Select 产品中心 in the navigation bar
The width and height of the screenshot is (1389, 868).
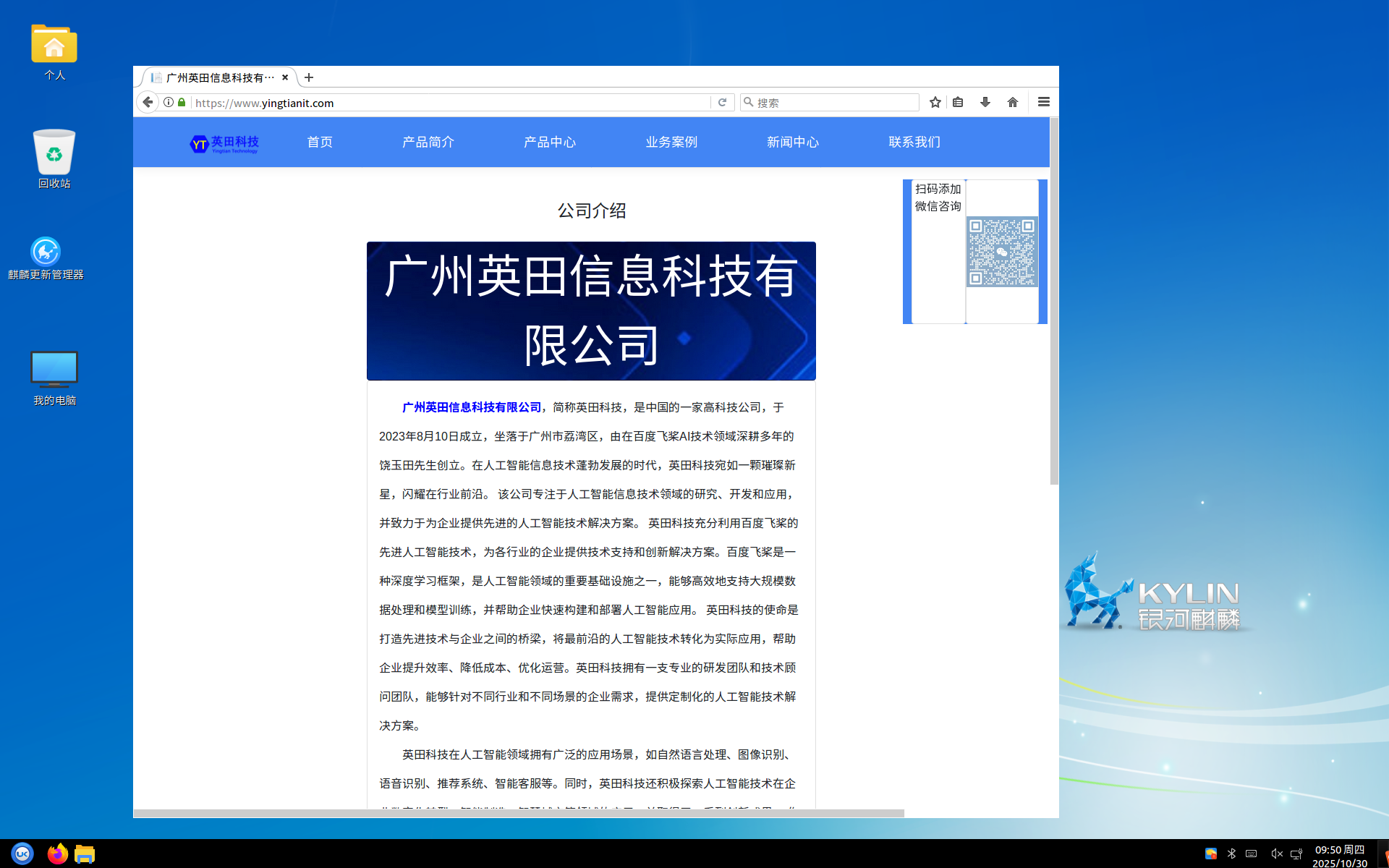point(550,142)
